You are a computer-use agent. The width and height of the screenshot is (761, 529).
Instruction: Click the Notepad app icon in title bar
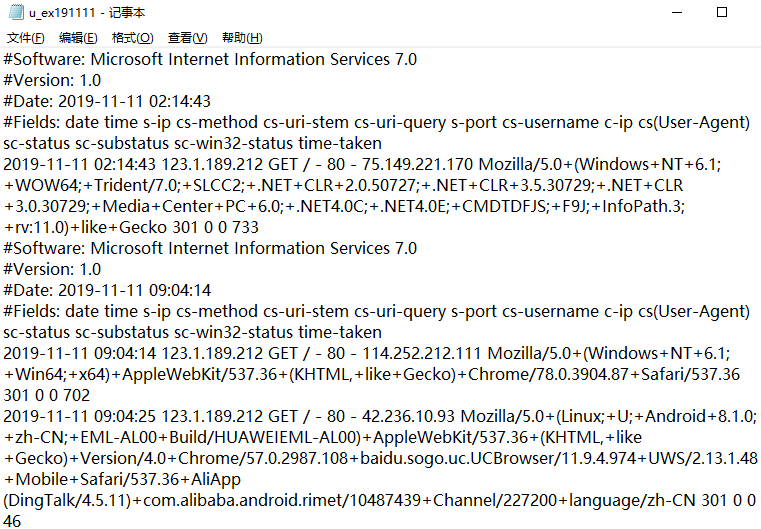click(13, 12)
